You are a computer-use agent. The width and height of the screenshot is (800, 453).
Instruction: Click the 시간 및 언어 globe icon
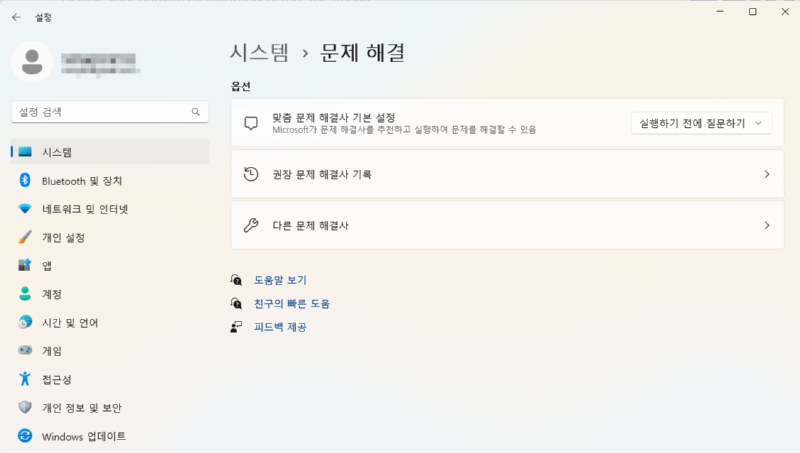[26, 323]
